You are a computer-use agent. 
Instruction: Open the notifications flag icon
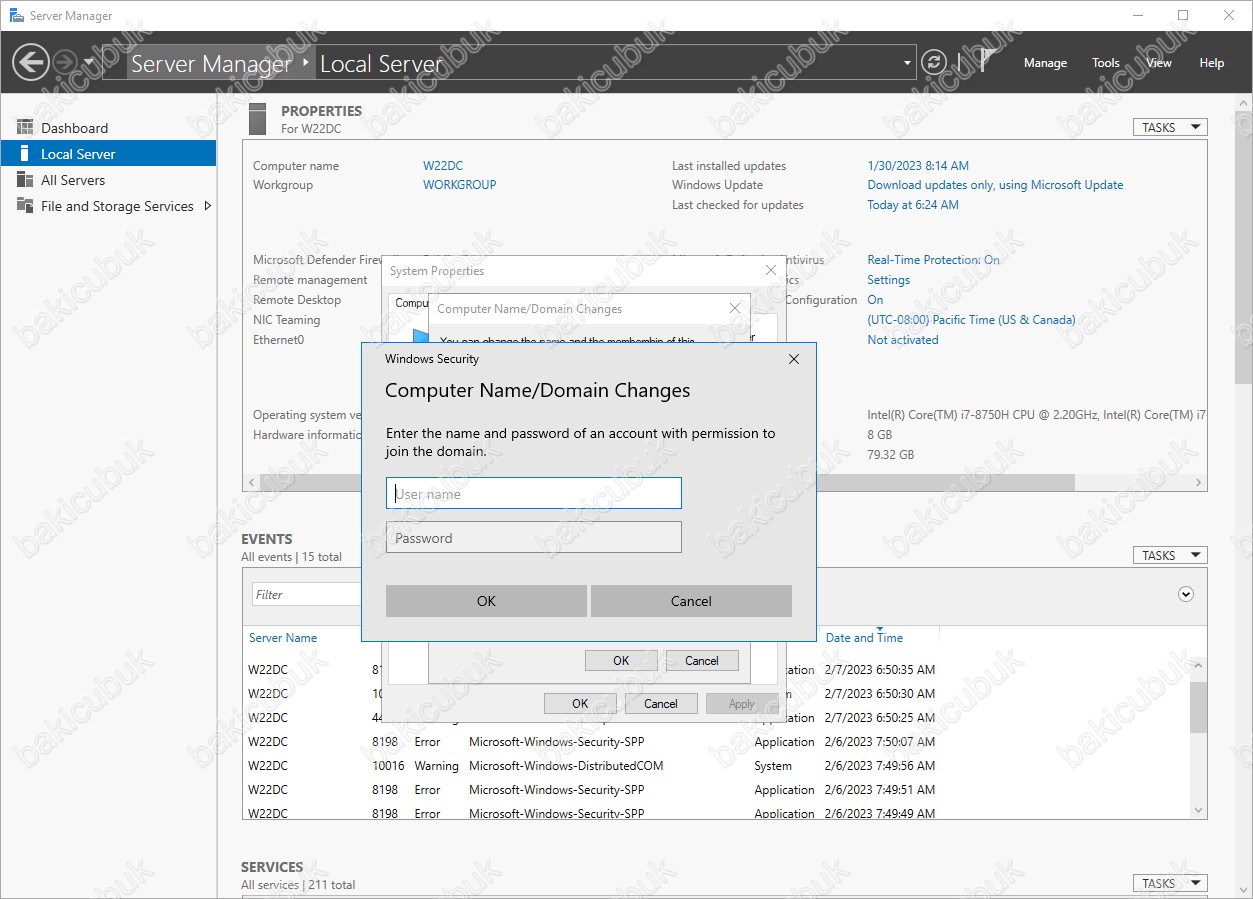click(987, 61)
